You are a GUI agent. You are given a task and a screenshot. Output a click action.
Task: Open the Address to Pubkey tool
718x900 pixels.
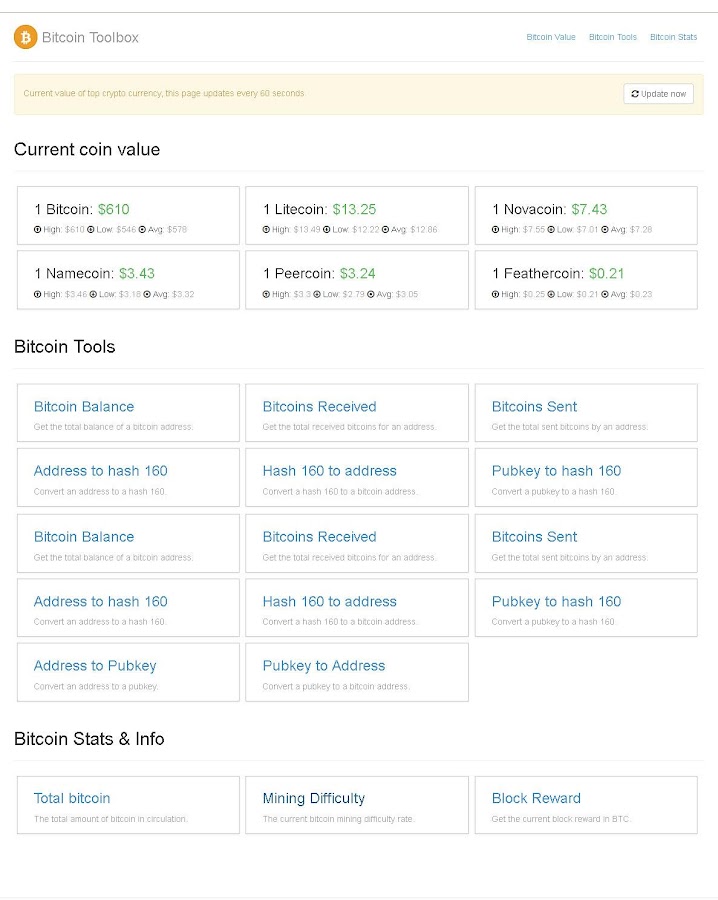(x=95, y=666)
